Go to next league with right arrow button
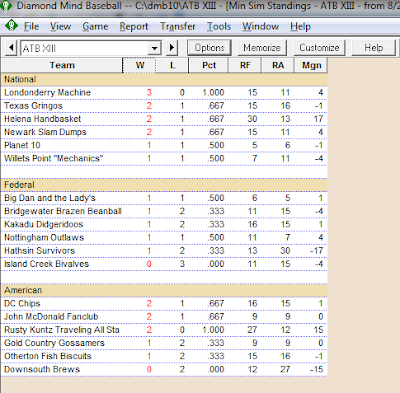Screen dimensions: 400x393 (x=172, y=48)
